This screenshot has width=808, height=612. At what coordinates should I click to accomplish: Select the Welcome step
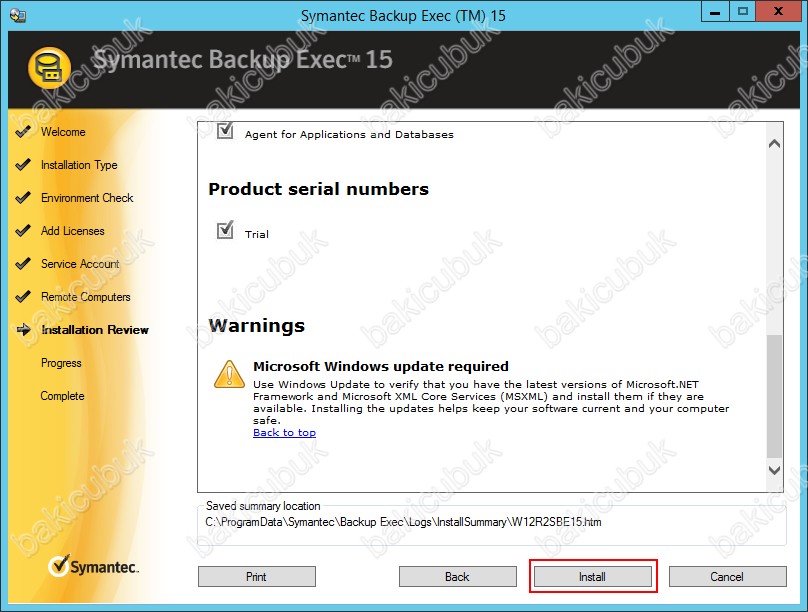point(63,132)
